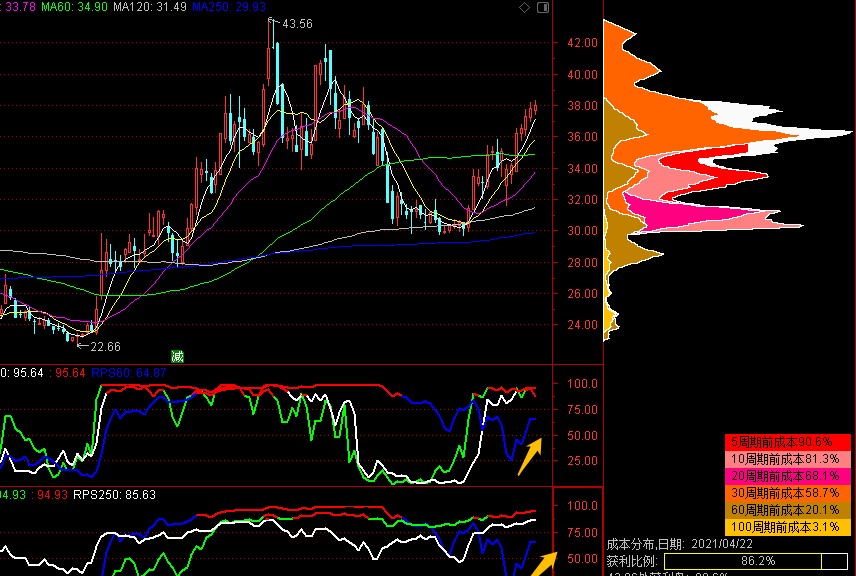Click the MA60: 34.90 indicator label
The width and height of the screenshot is (856, 576).
pos(74,7)
